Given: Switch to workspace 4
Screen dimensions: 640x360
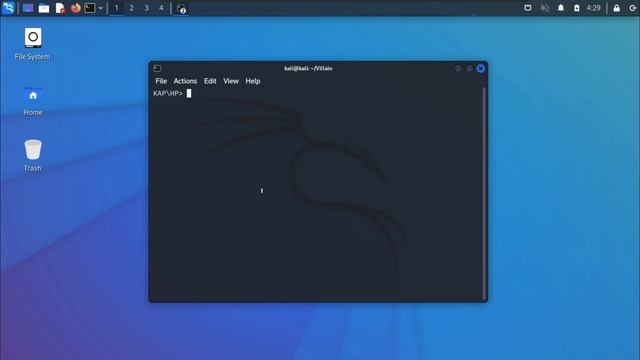Looking at the screenshot, I should coord(161,8).
